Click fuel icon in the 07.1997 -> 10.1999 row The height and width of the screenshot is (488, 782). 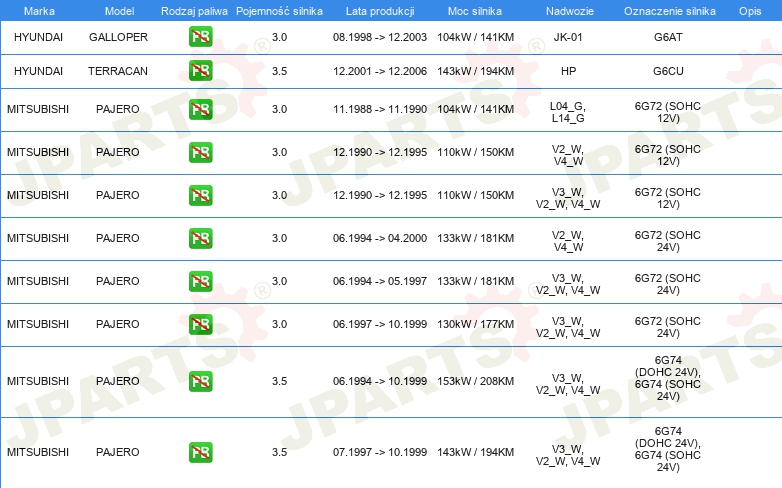point(200,452)
